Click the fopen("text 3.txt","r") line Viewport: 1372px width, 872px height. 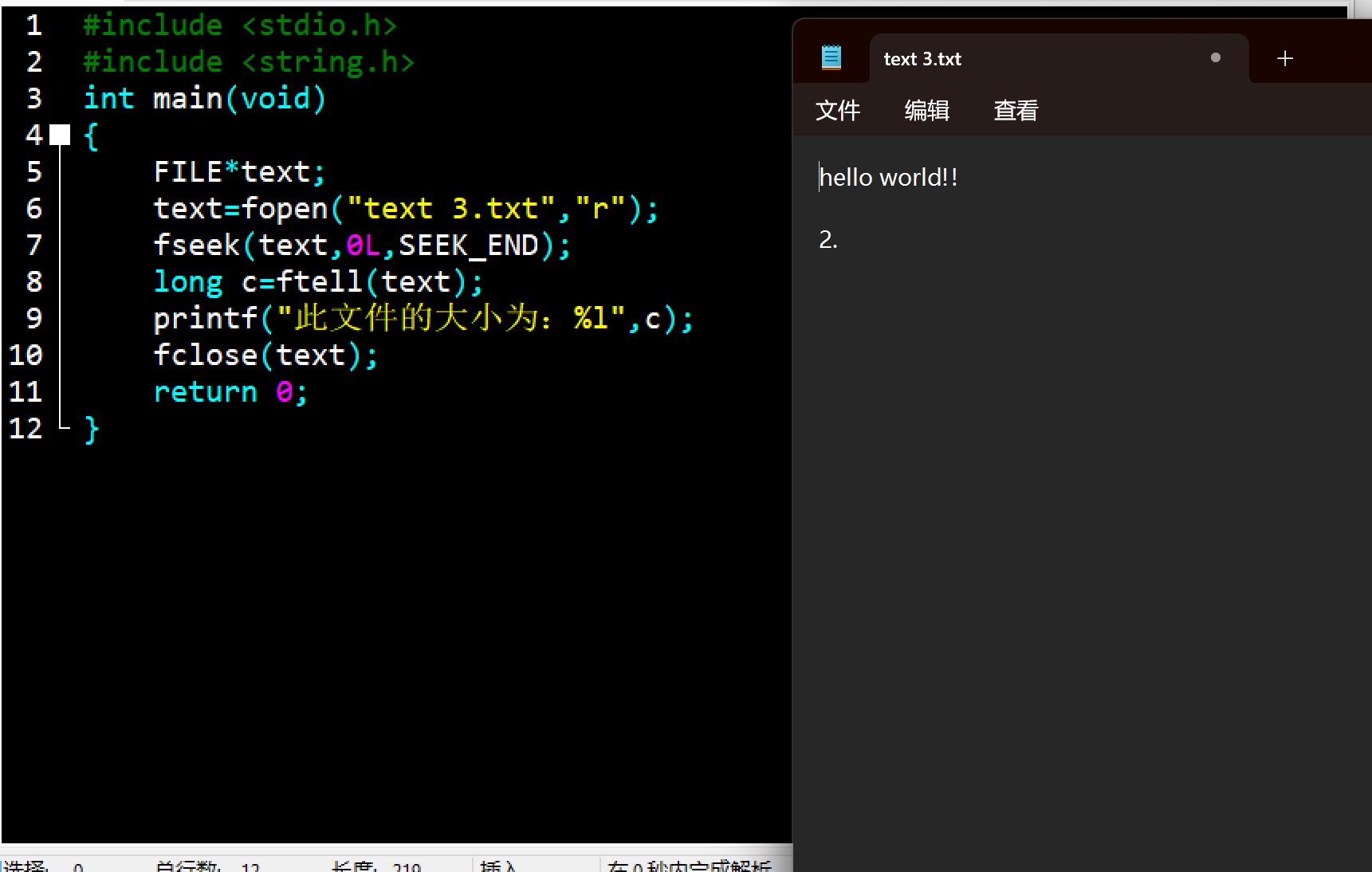coord(406,209)
